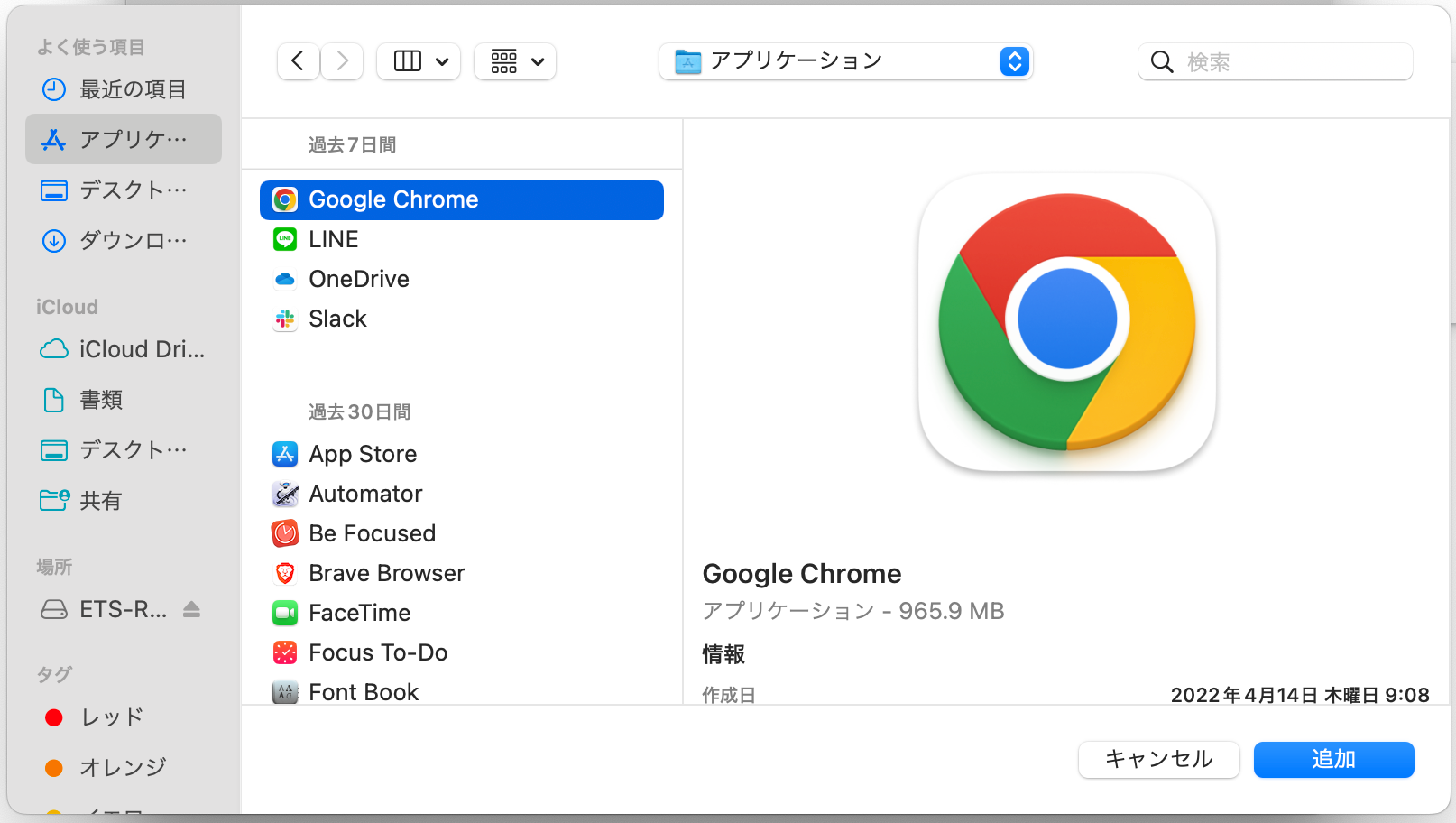Click the Google Chrome list icon

[x=285, y=199]
